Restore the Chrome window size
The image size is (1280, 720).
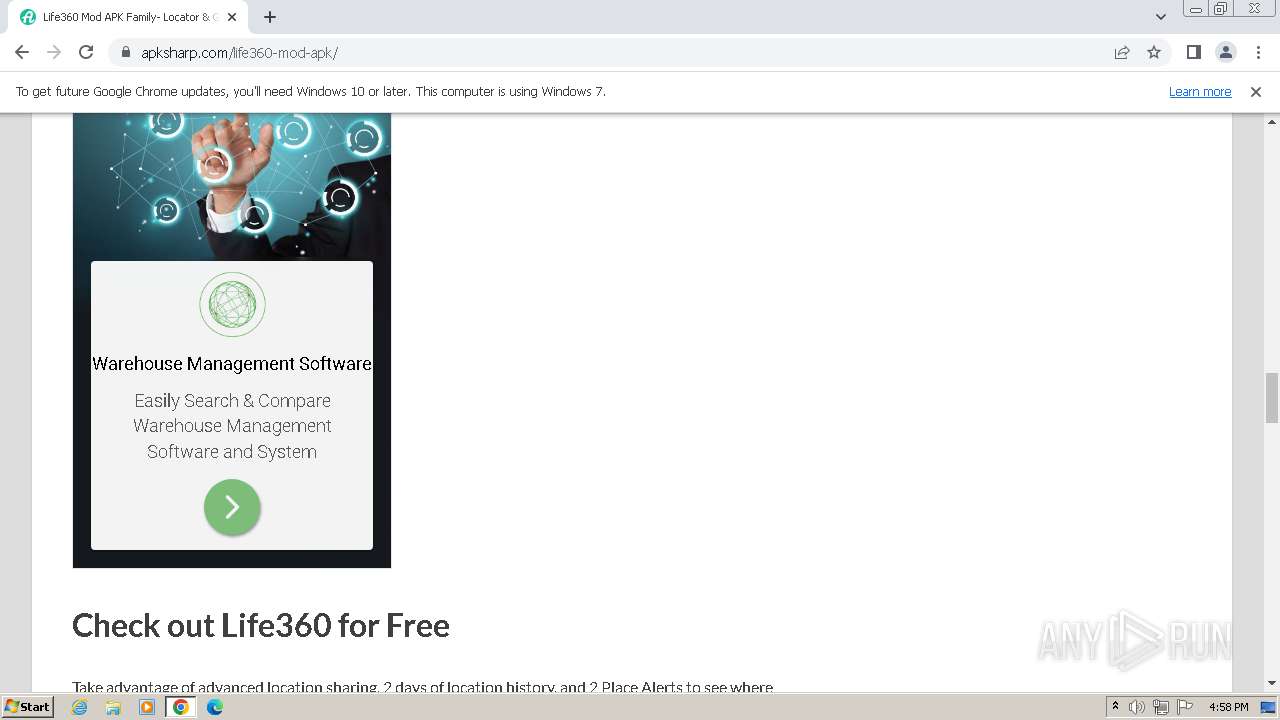[1221, 9]
